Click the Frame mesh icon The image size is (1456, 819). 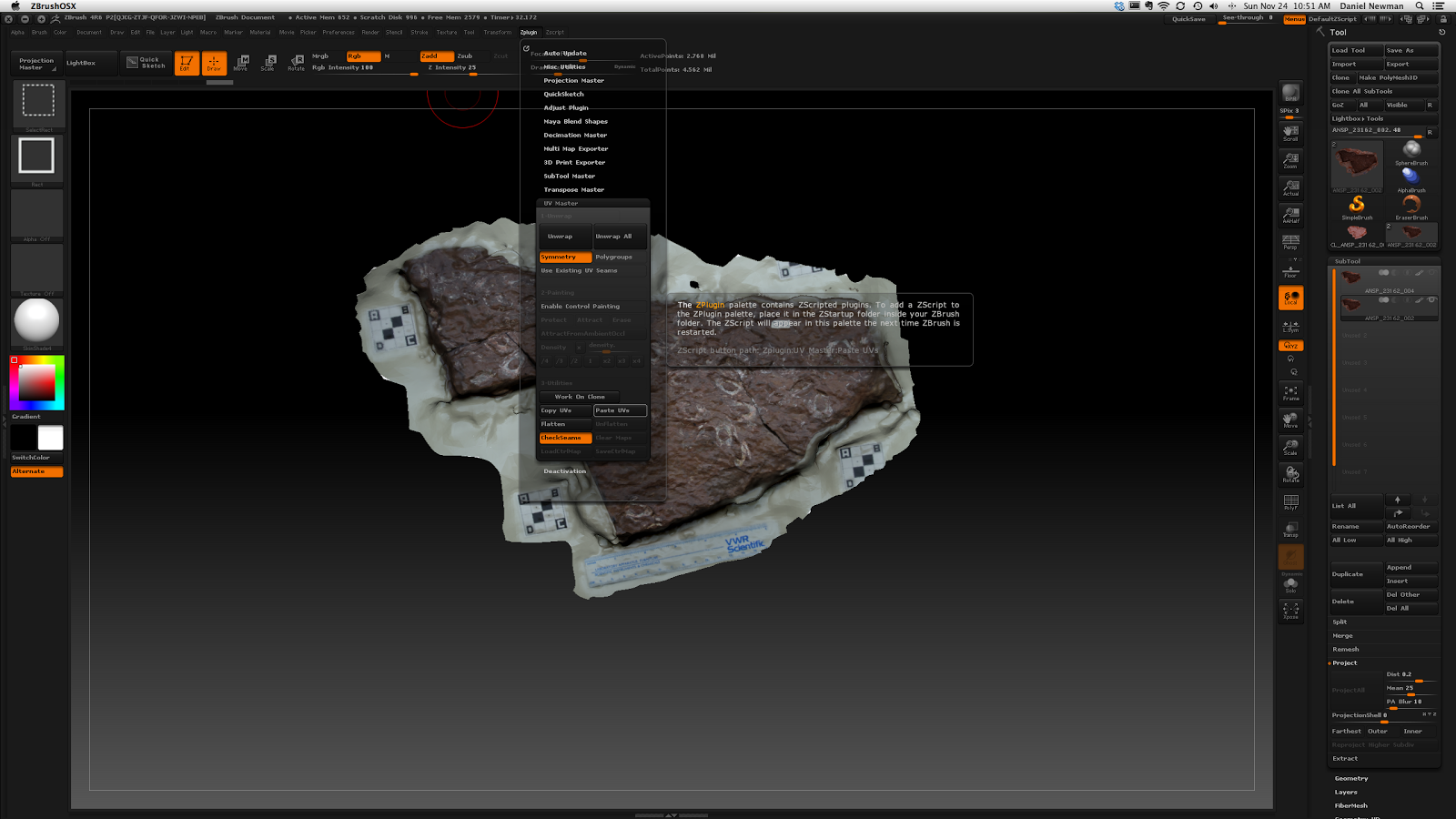tap(1290, 392)
